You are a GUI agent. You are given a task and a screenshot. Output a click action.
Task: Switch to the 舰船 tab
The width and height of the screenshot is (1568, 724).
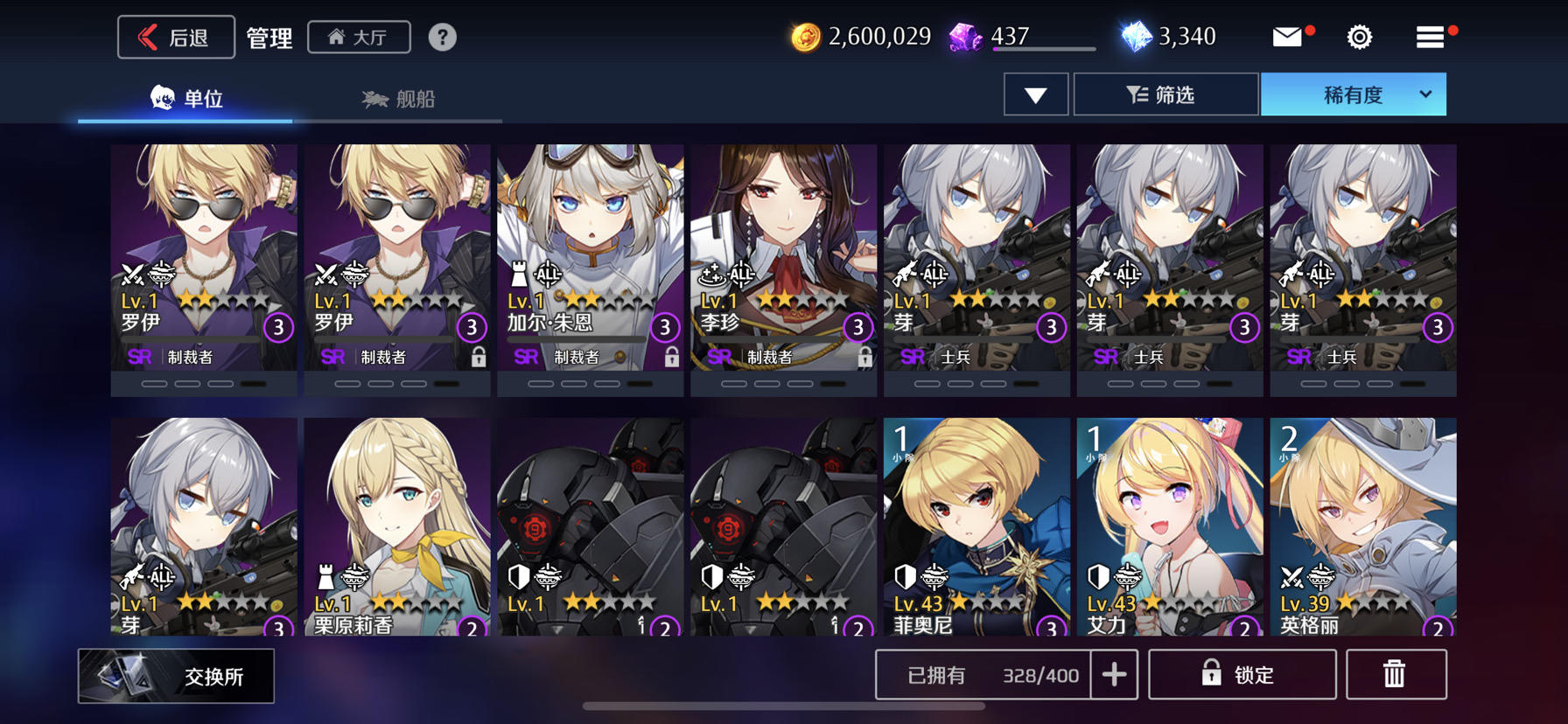point(398,99)
